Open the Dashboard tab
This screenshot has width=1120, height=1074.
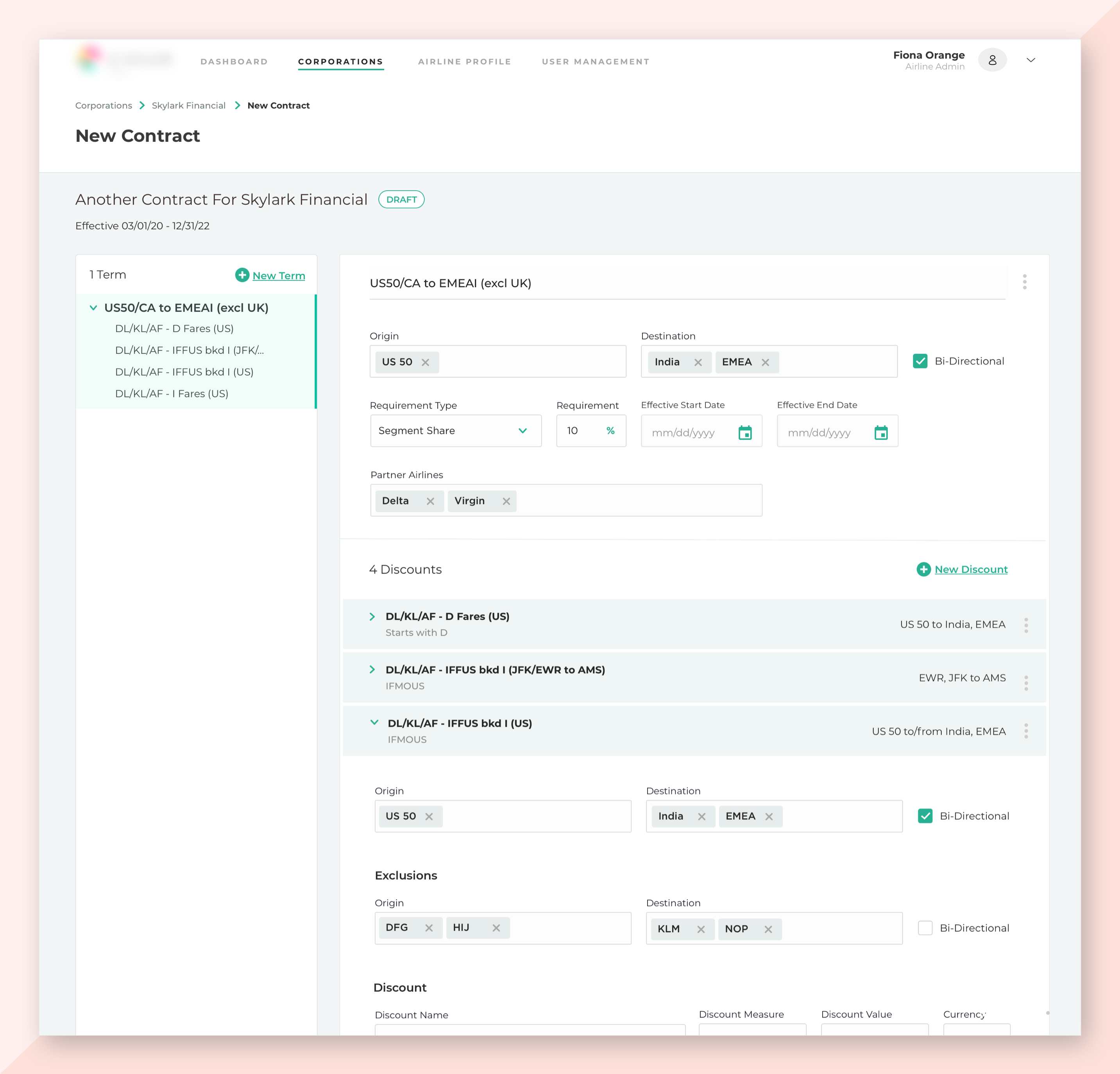[234, 62]
